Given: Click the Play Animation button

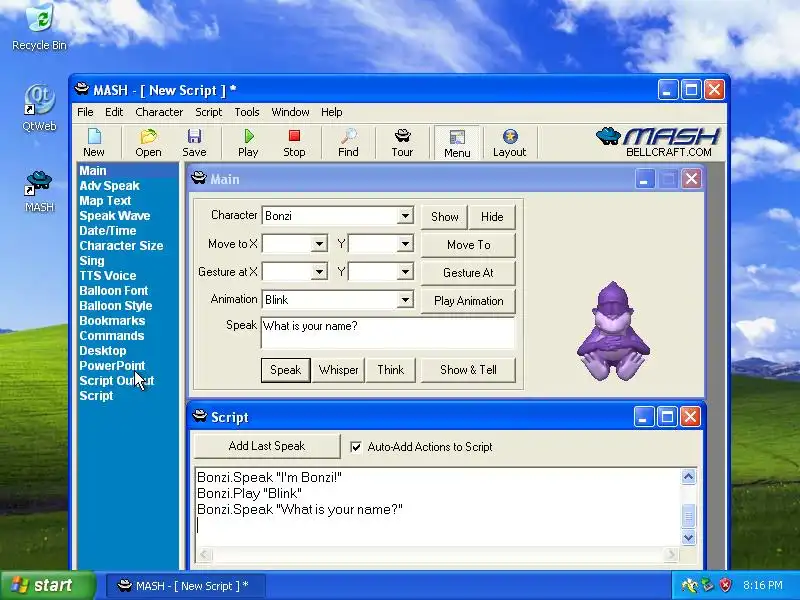Looking at the screenshot, I should coord(468,301).
